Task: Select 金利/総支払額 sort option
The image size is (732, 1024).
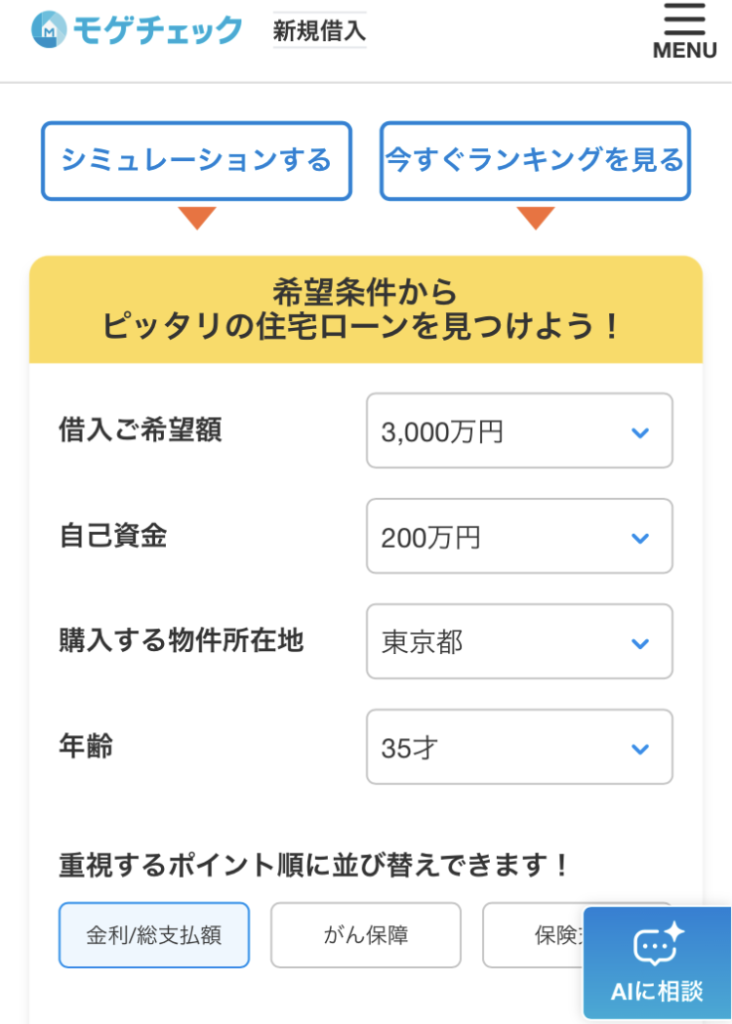Action: (154, 936)
